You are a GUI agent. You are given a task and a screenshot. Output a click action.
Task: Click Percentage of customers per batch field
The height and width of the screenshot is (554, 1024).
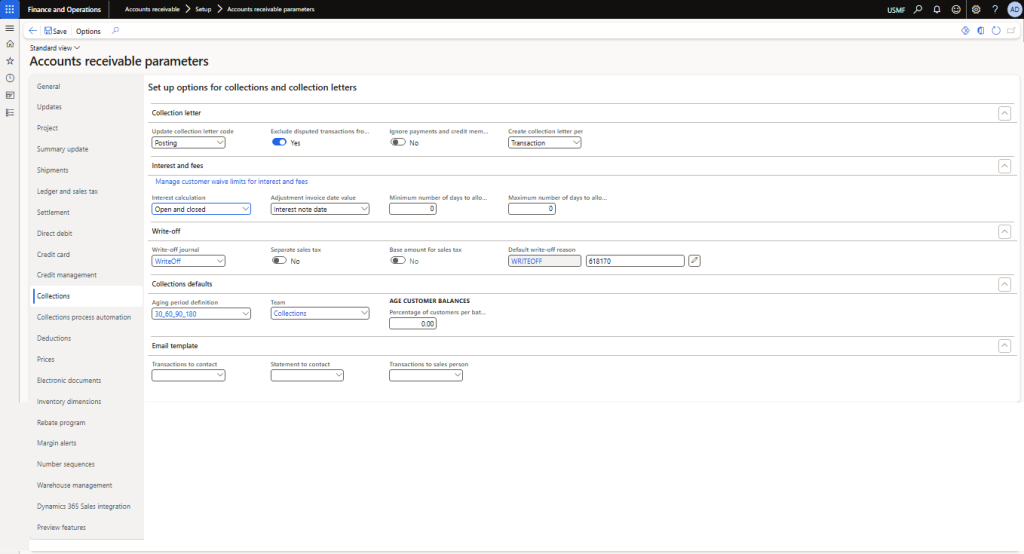413,324
